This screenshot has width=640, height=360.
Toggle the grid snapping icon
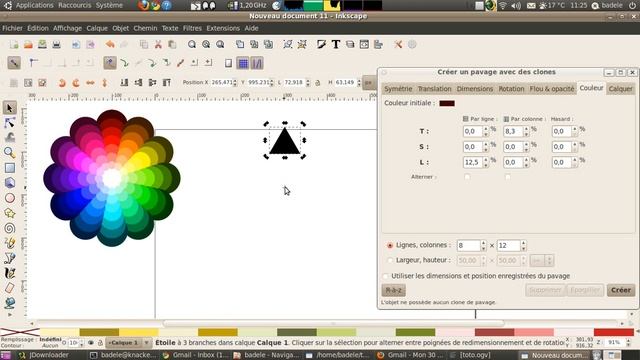pyautogui.click(x=243, y=63)
